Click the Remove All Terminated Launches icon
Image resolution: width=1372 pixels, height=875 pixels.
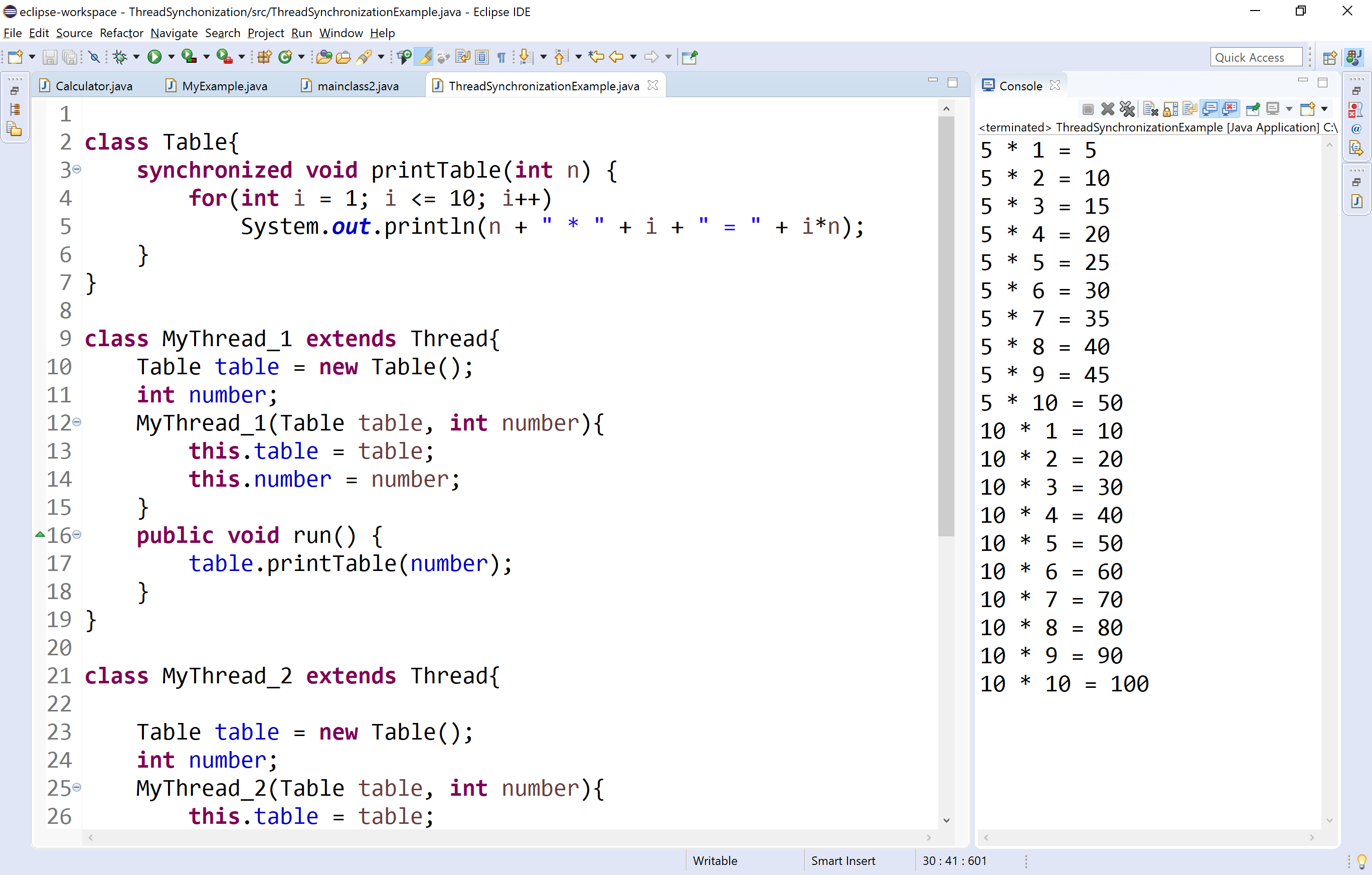coord(1127,108)
